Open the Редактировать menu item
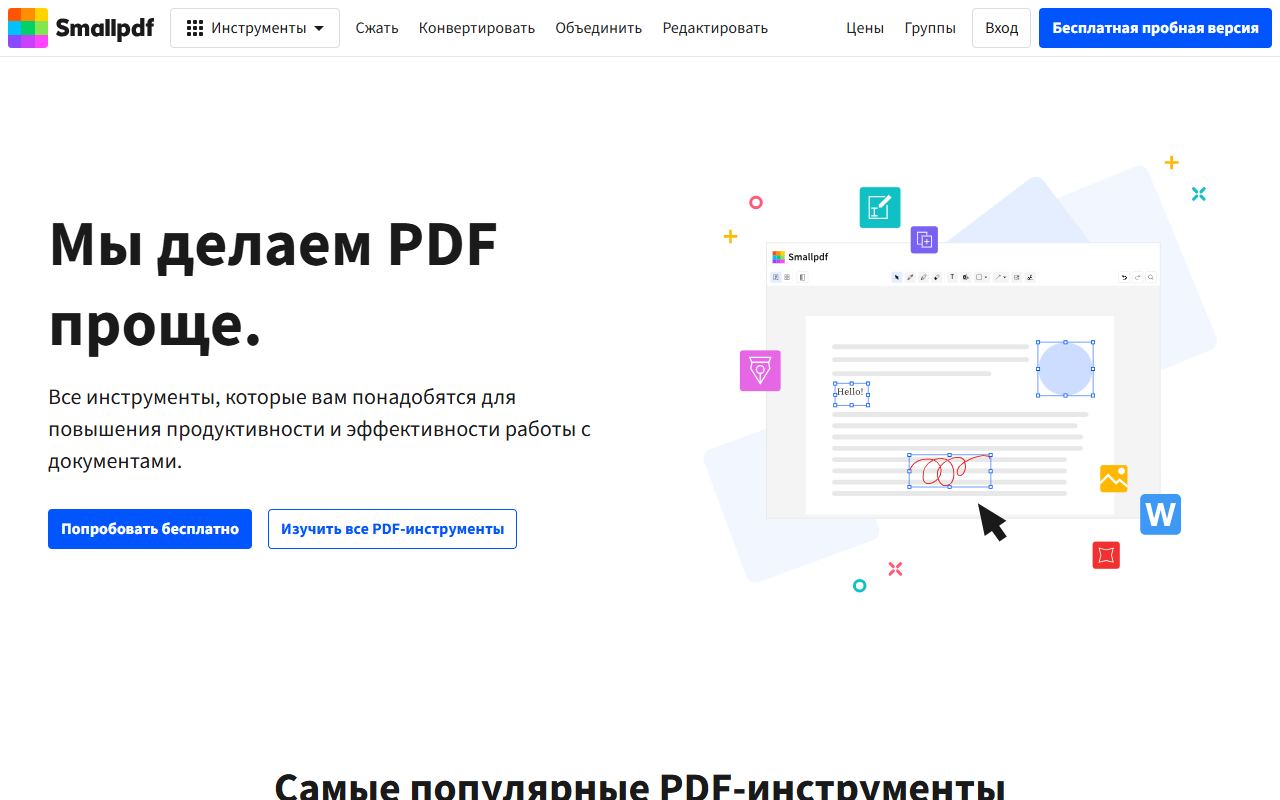The width and height of the screenshot is (1280, 800). point(715,28)
